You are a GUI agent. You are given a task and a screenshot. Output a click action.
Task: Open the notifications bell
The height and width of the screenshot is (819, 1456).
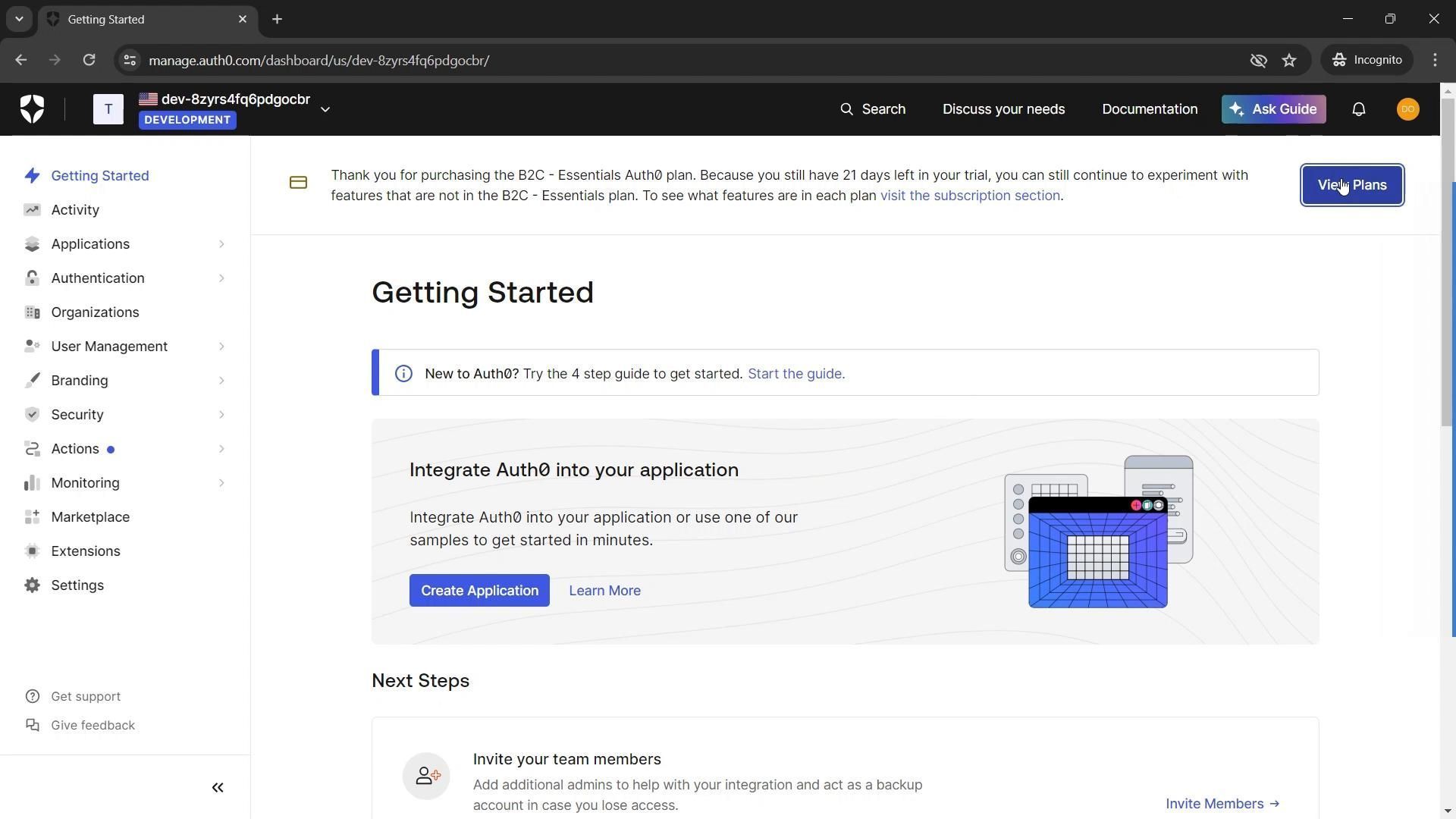pyautogui.click(x=1358, y=109)
